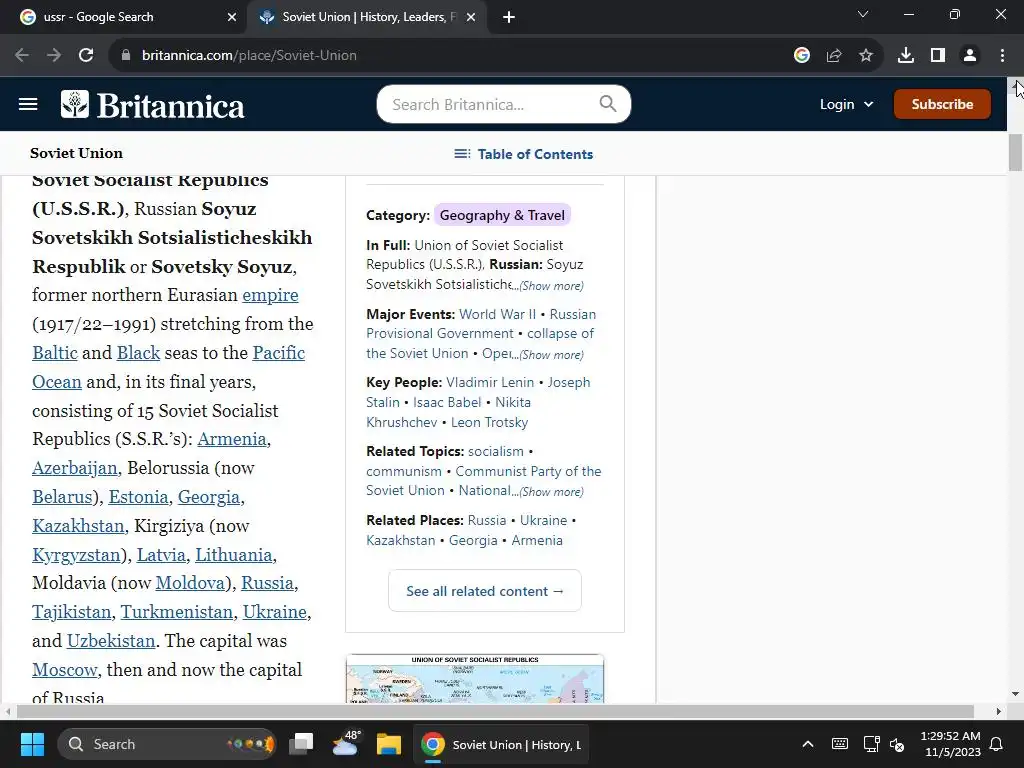Open the Ukraine link under Related Places
Screen dimensions: 1024x768
543,520
